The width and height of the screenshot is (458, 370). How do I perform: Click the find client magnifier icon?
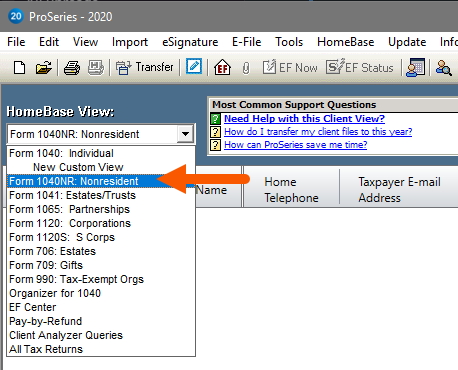click(444, 68)
